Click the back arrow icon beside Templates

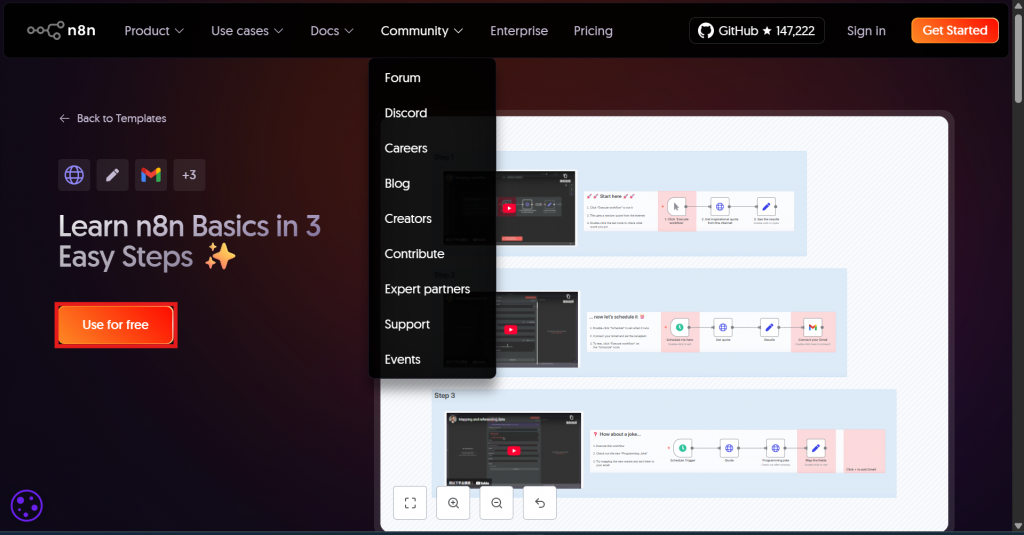coord(64,118)
